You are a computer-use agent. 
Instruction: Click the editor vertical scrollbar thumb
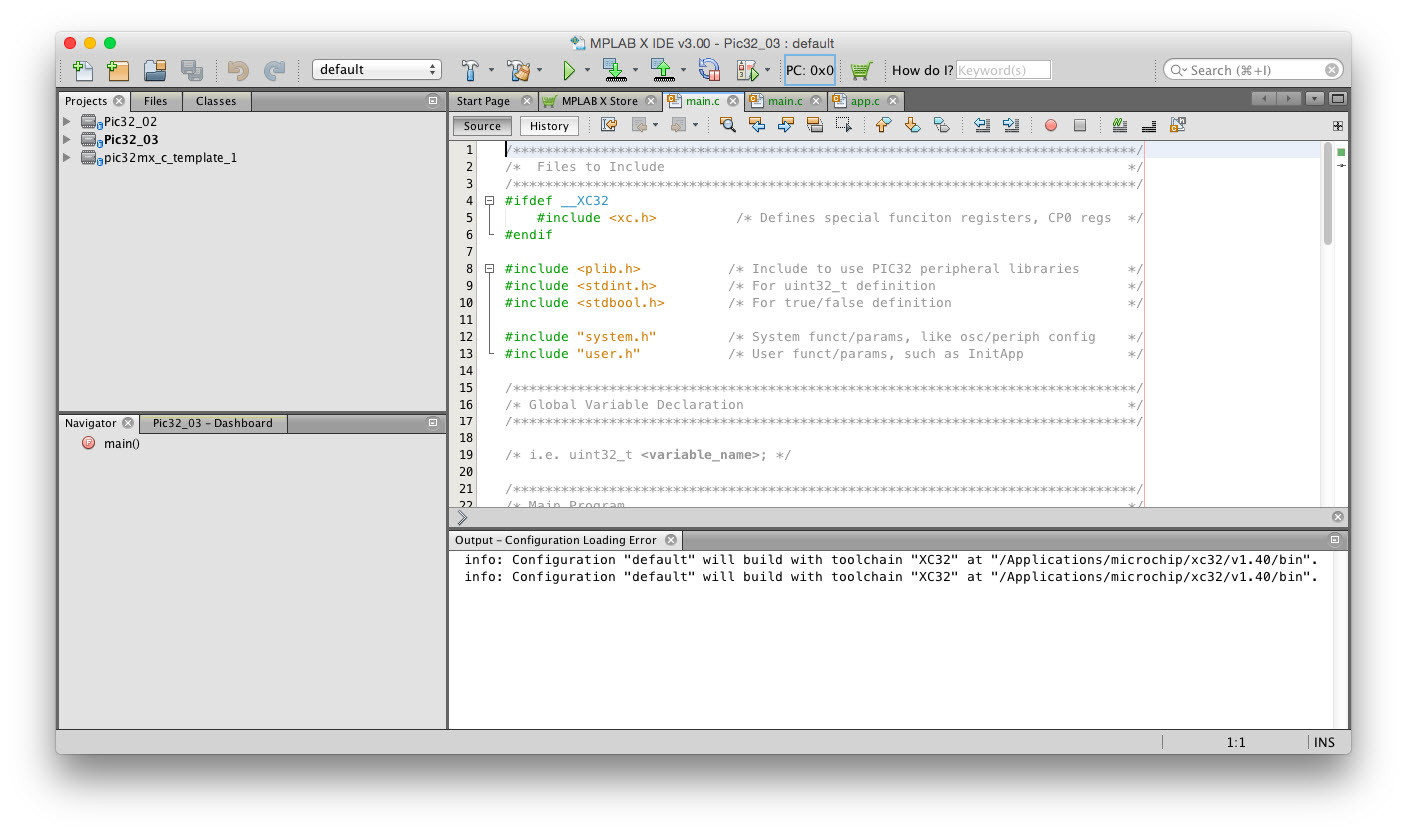(x=1328, y=195)
